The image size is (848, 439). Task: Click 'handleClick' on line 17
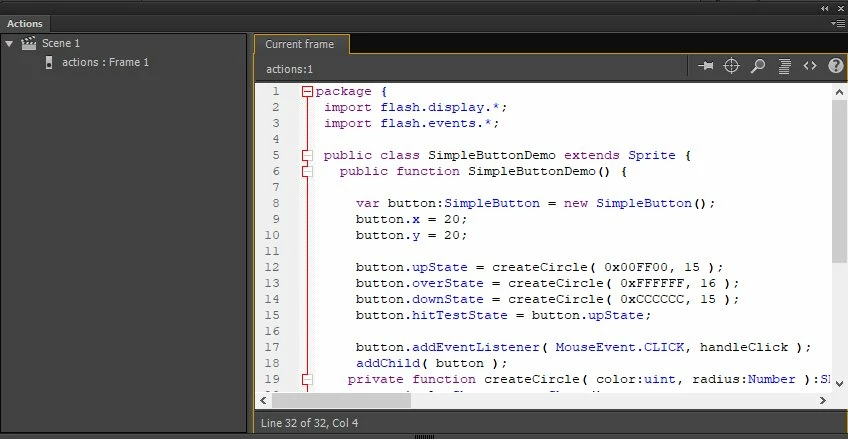click(744, 348)
